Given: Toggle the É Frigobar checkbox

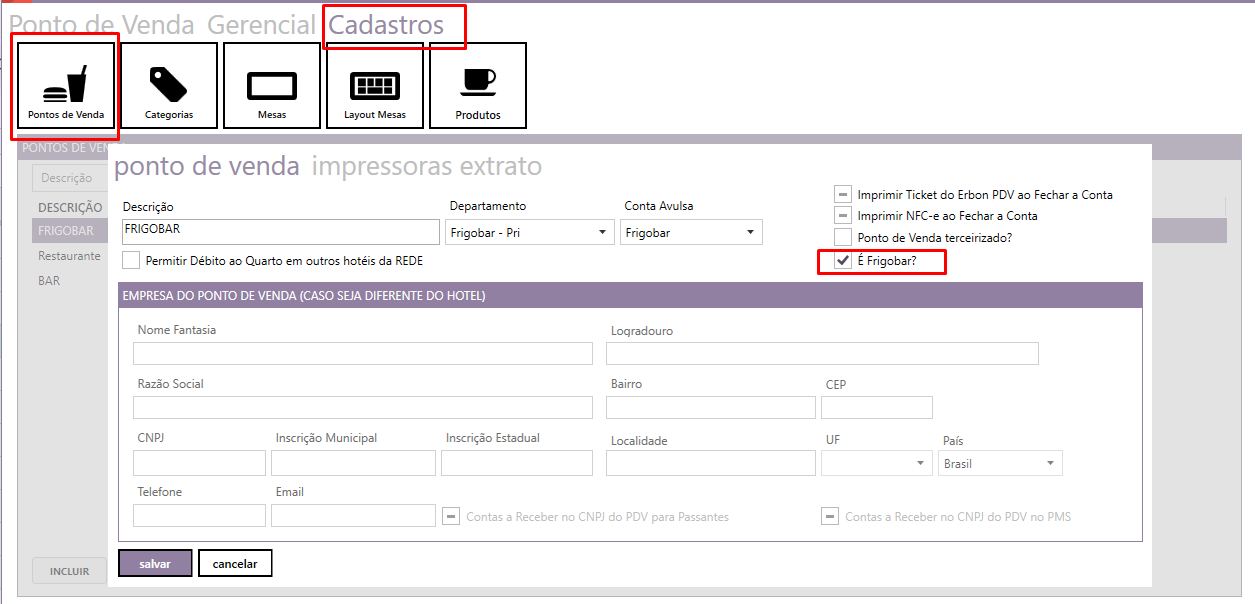Looking at the screenshot, I should click(x=843, y=261).
